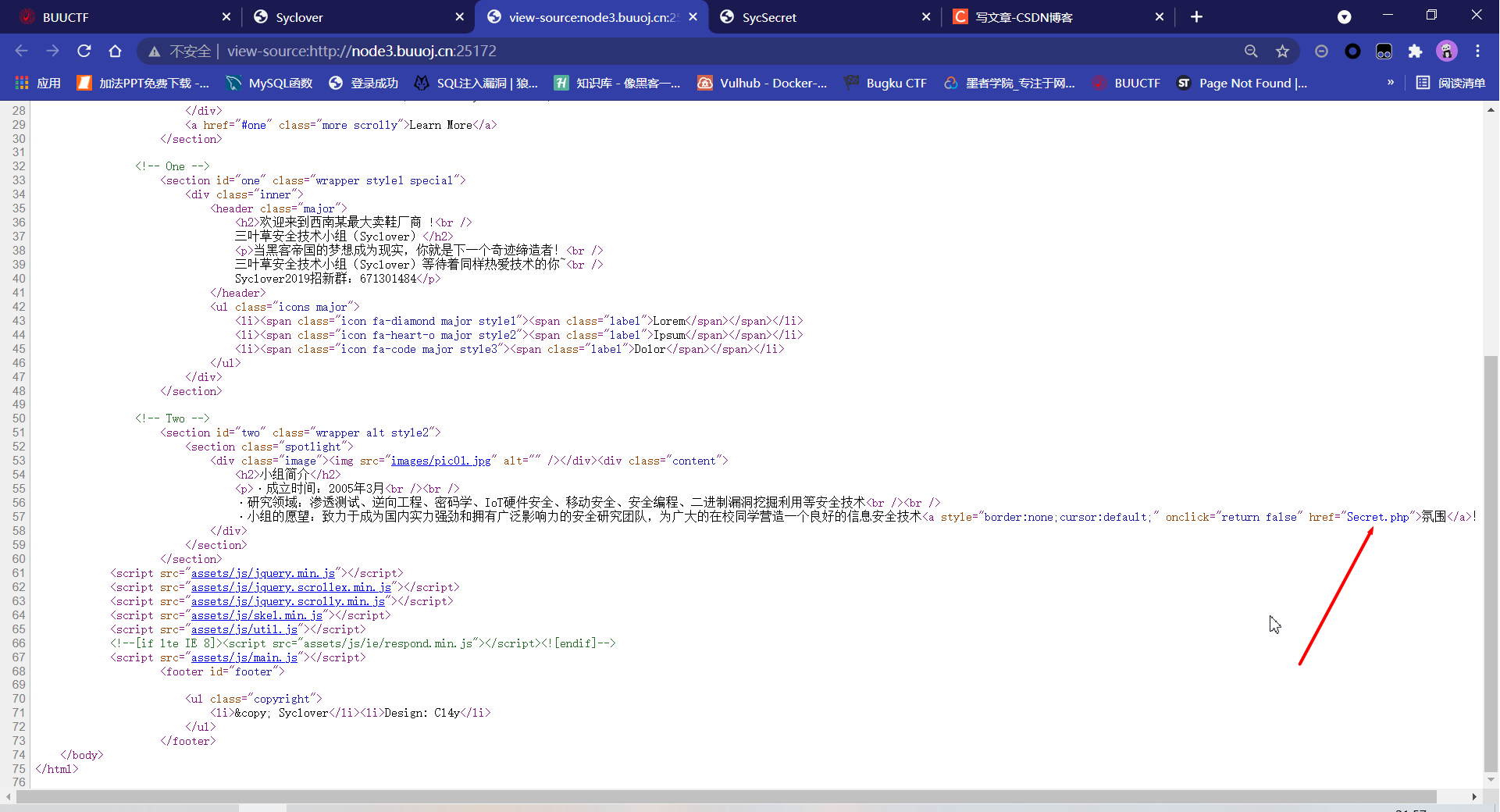
Task: Open the Secret.php link in source
Action: pyautogui.click(x=1380, y=516)
